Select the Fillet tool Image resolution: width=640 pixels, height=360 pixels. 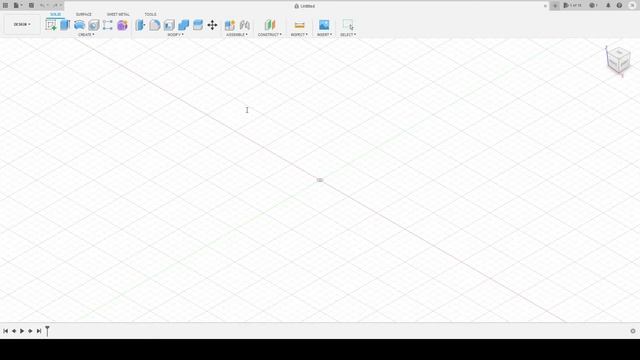click(x=155, y=25)
